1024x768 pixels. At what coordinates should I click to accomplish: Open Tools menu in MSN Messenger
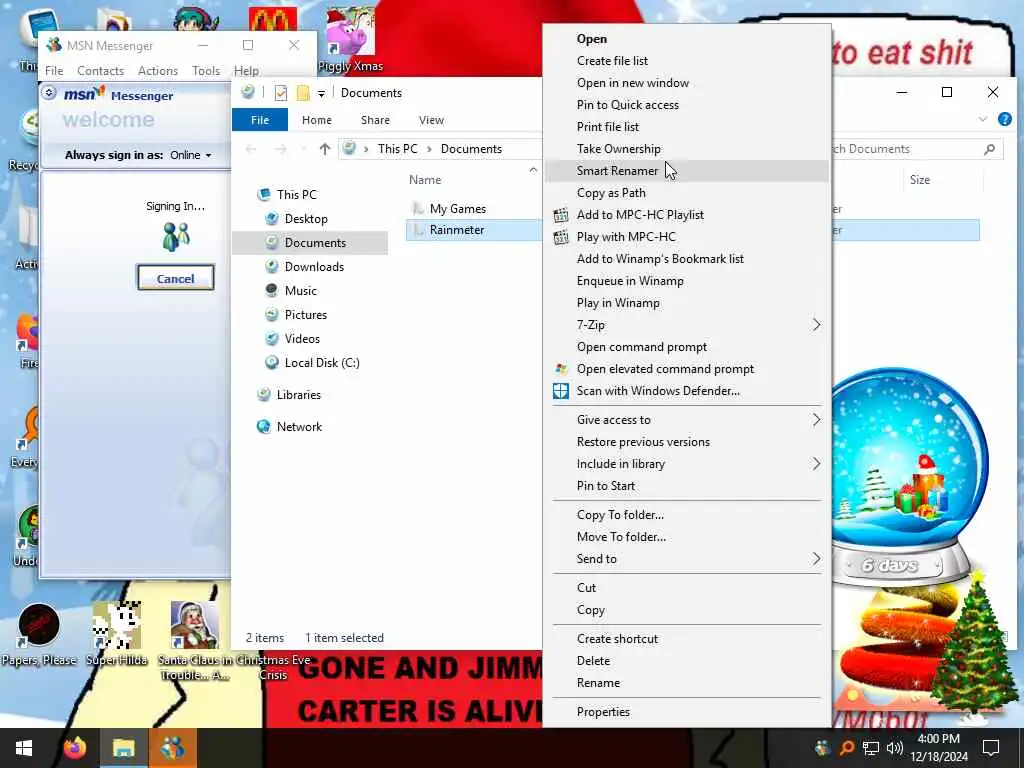click(x=206, y=71)
